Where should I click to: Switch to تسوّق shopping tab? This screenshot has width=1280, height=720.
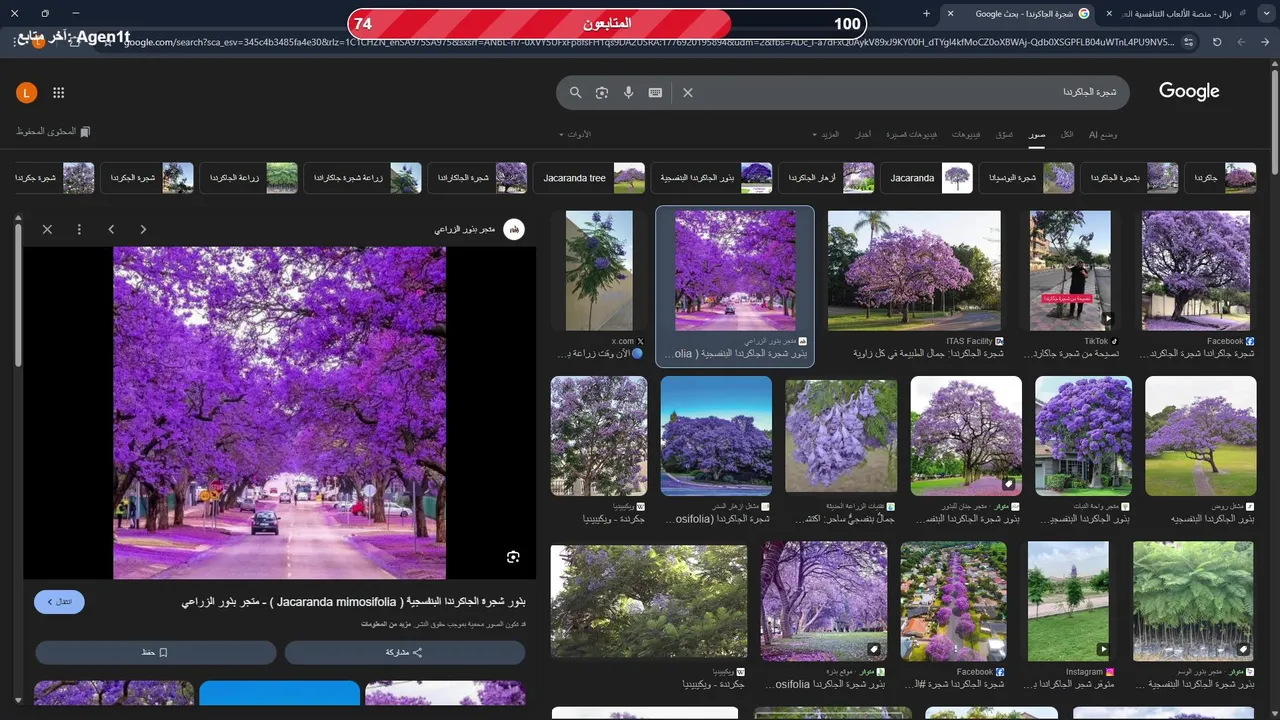tap(1005, 134)
